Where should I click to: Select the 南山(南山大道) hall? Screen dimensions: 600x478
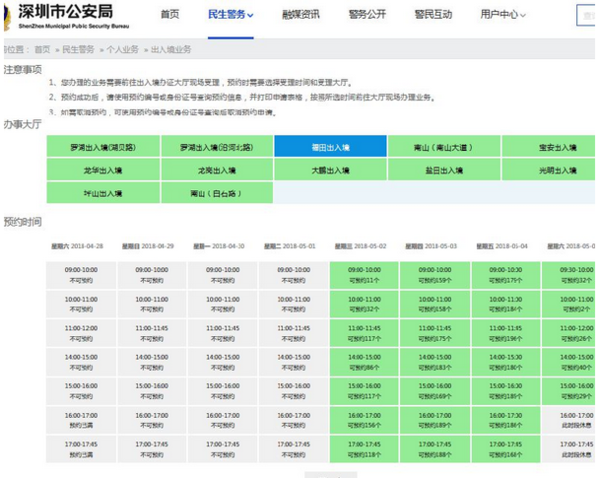click(x=444, y=146)
